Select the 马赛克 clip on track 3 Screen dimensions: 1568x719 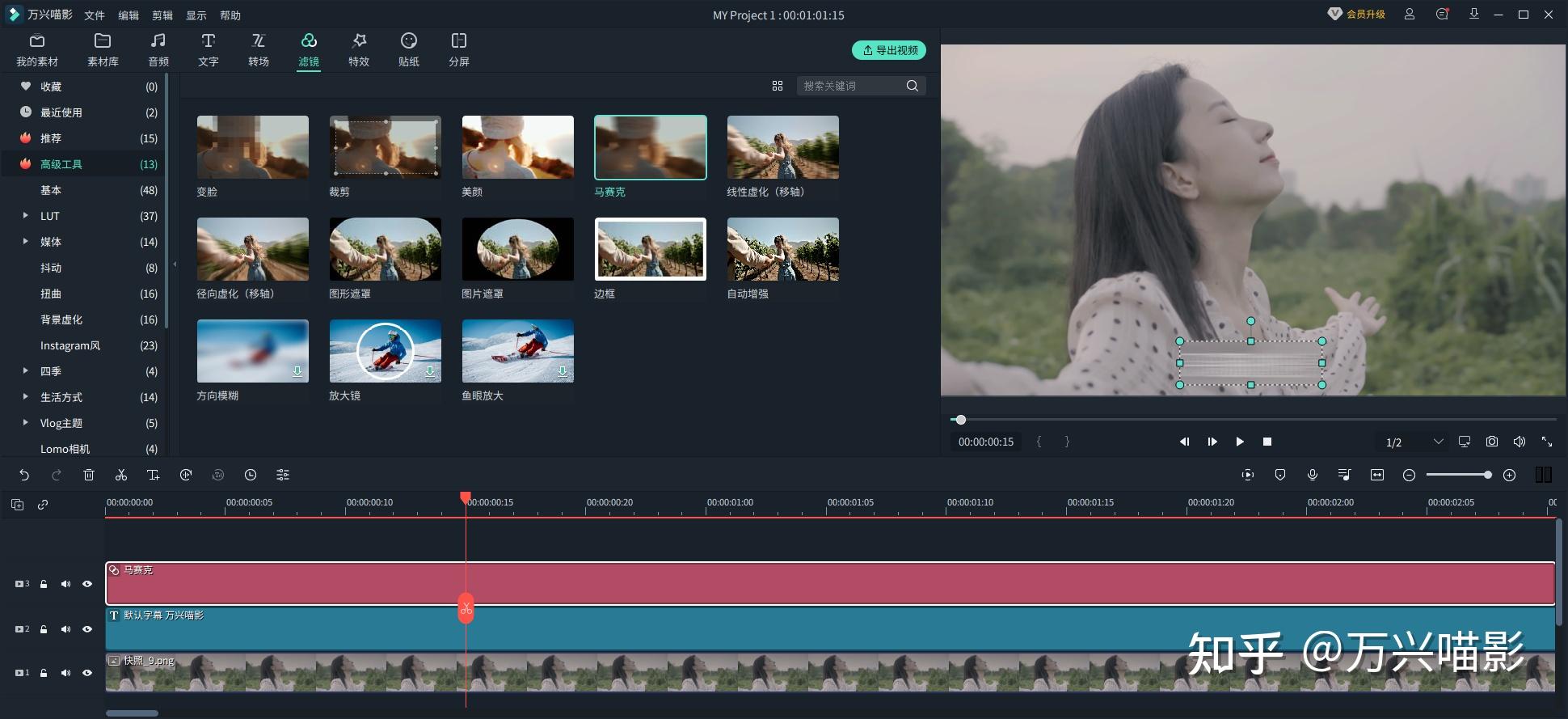830,584
